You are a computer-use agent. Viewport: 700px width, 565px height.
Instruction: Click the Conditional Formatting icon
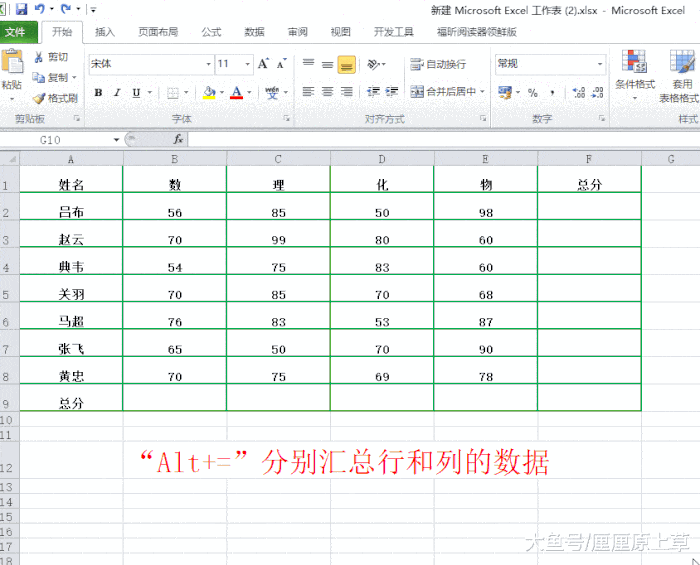pos(634,74)
